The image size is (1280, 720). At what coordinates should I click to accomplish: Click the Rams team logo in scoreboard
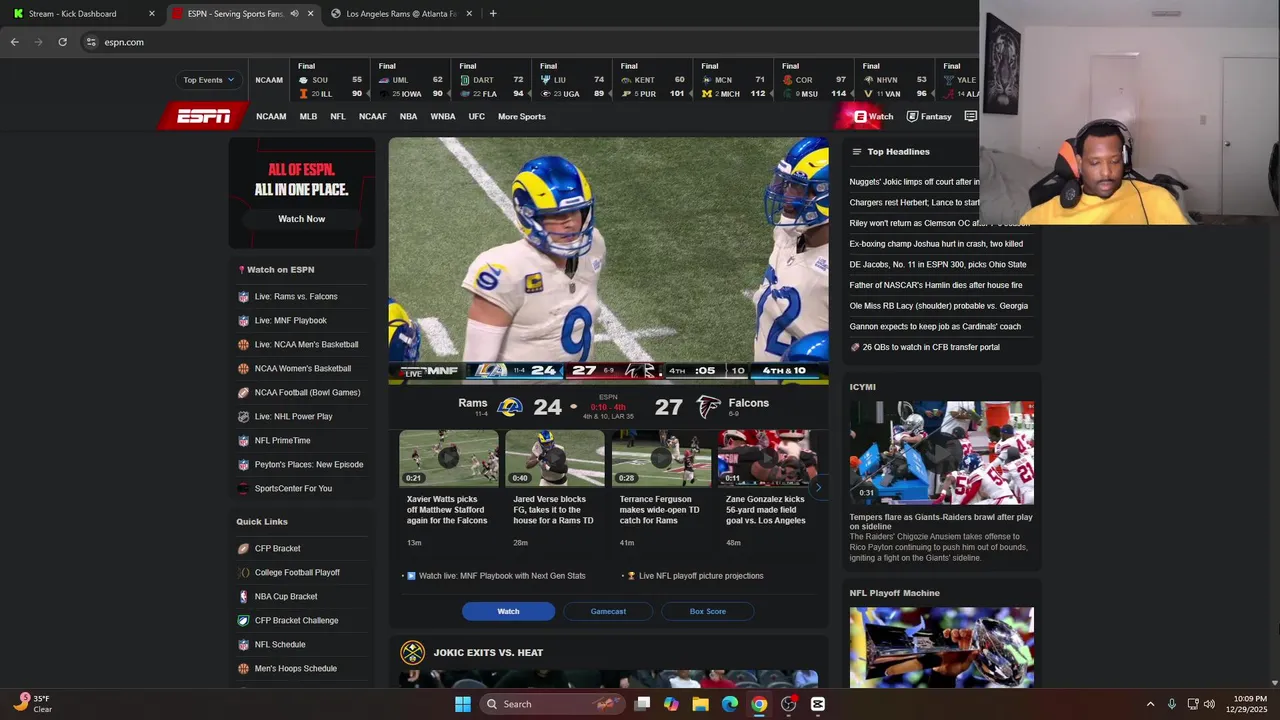click(510, 407)
